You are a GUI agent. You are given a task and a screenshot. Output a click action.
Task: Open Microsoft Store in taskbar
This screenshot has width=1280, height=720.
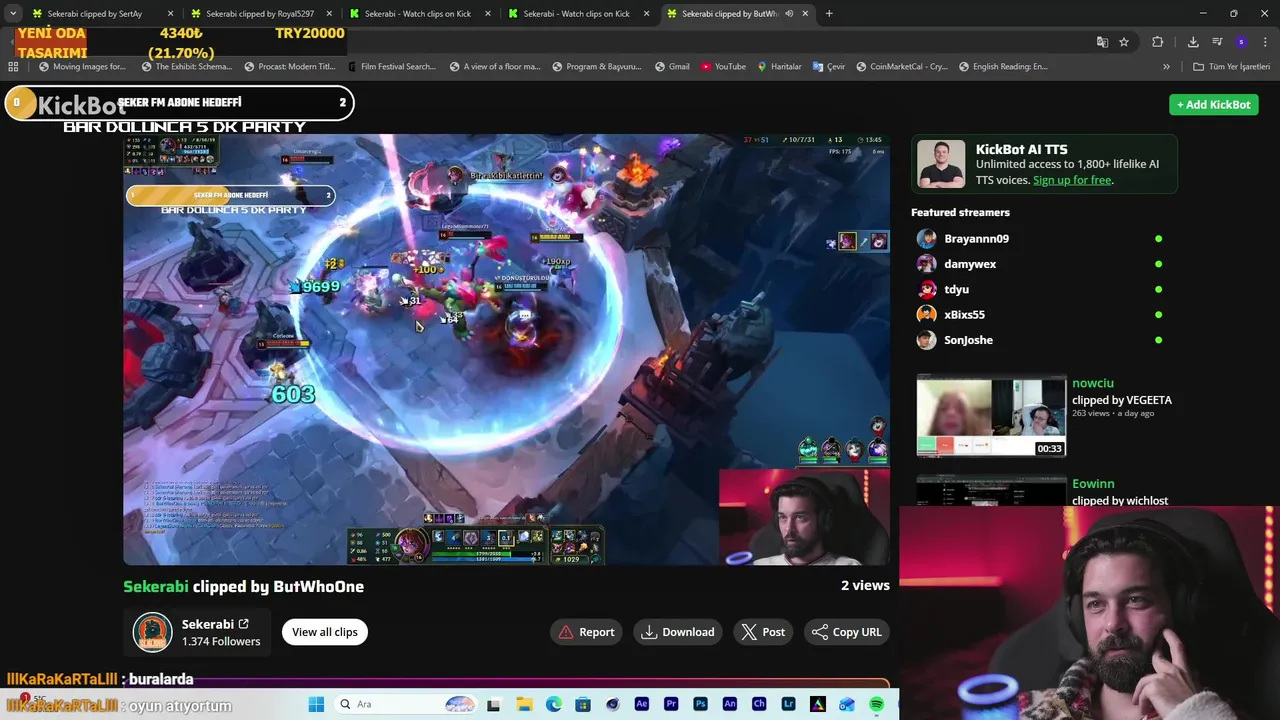click(x=583, y=704)
